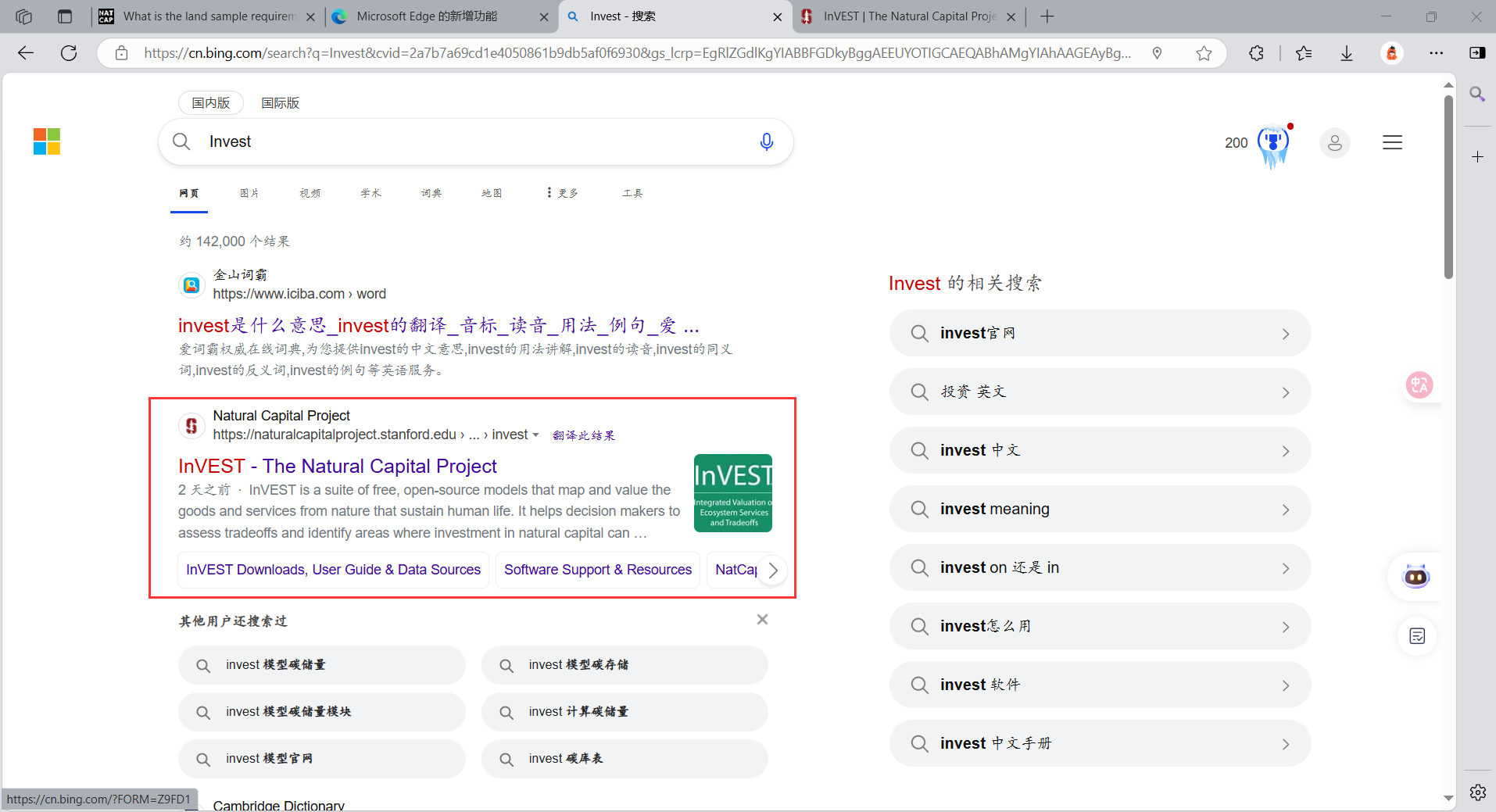Click the Microsoft logo
The height and width of the screenshot is (812, 1496).
(x=47, y=141)
